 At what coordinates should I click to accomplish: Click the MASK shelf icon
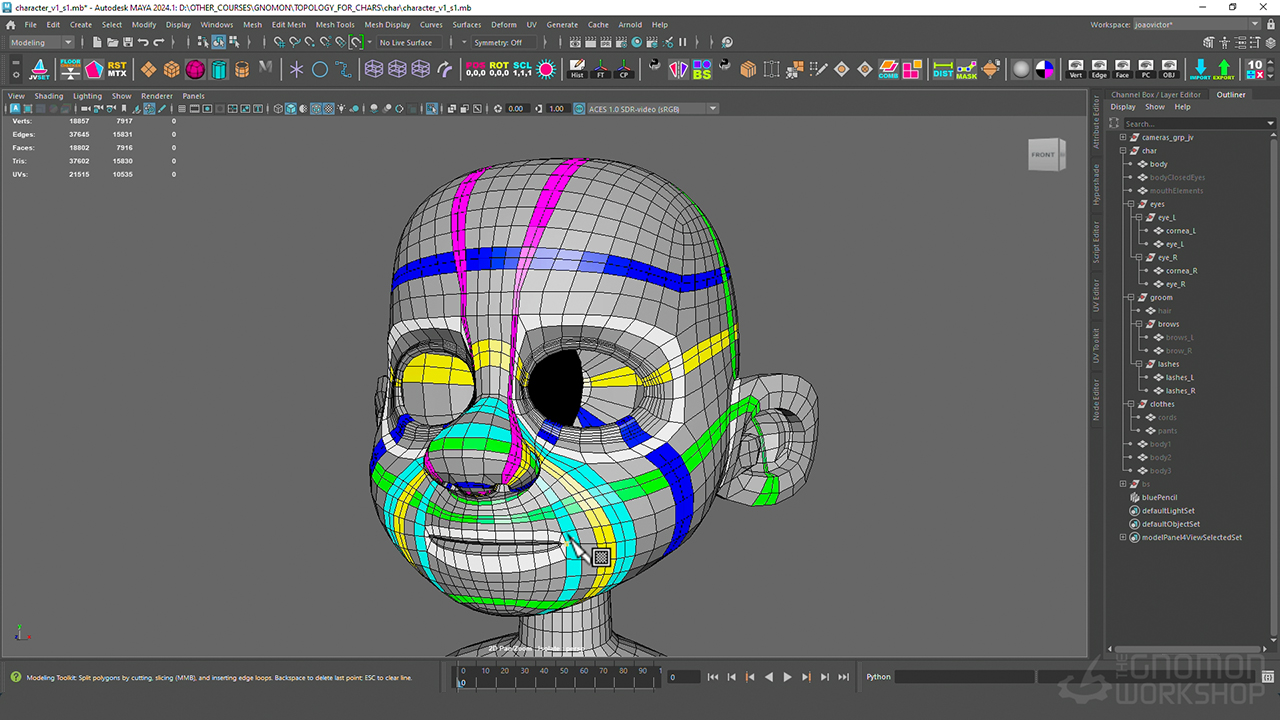(966, 69)
